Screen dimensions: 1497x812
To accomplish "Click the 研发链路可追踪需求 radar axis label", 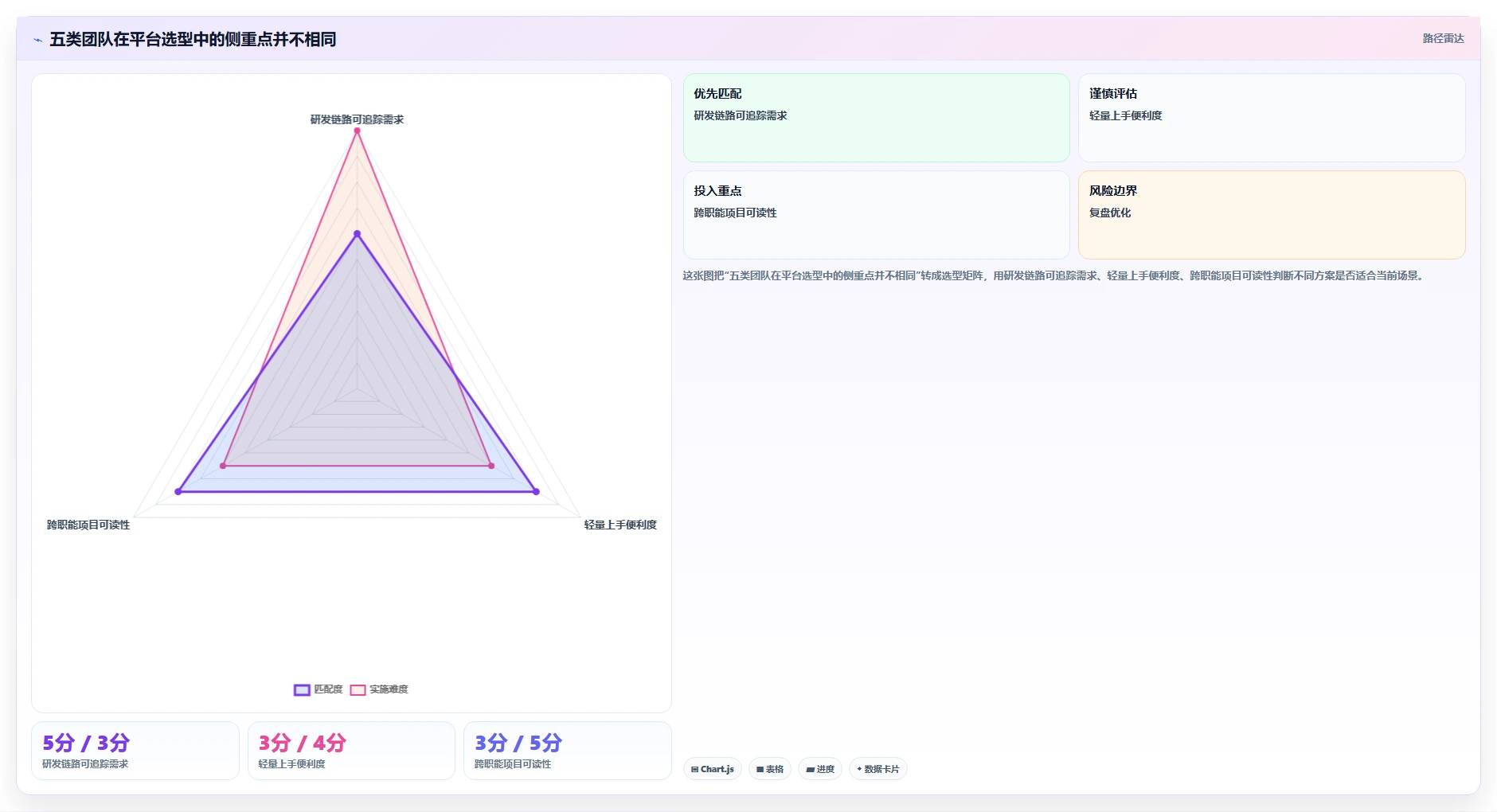I will (357, 119).
